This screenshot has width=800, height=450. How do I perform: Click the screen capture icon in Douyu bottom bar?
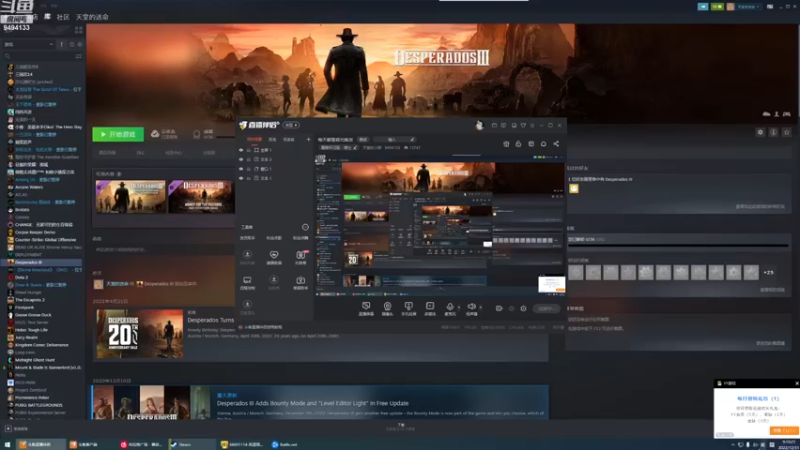[x=366, y=308]
